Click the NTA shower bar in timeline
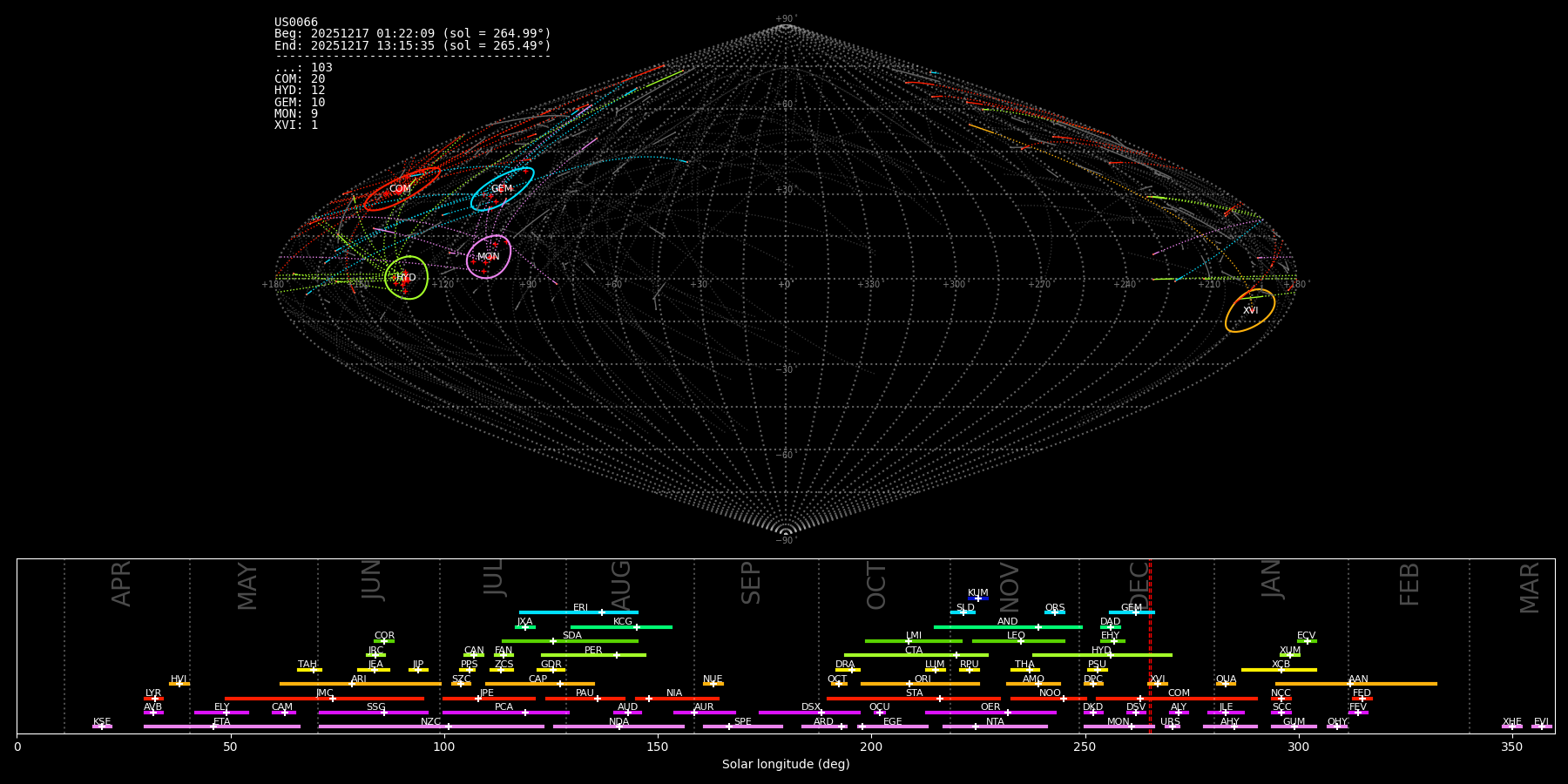The height and width of the screenshot is (784, 1568). pos(995,727)
